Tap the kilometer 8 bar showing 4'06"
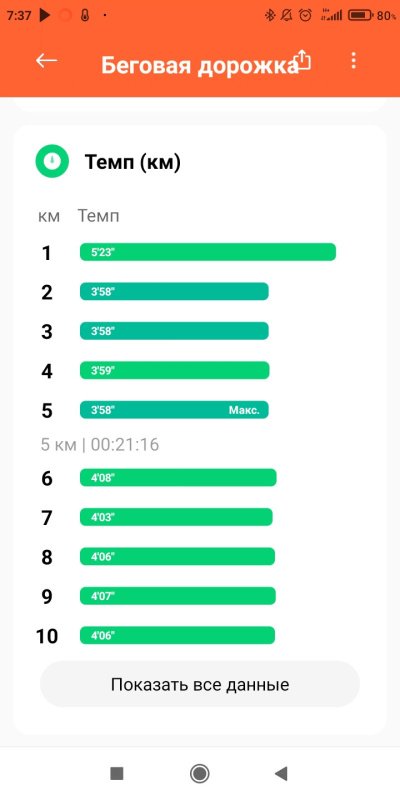The width and height of the screenshot is (400, 800). [x=177, y=556]
